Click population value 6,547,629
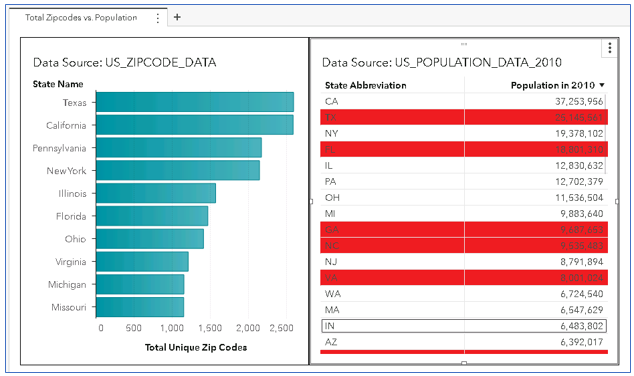634x376 pixels. (x=581, y=310)
